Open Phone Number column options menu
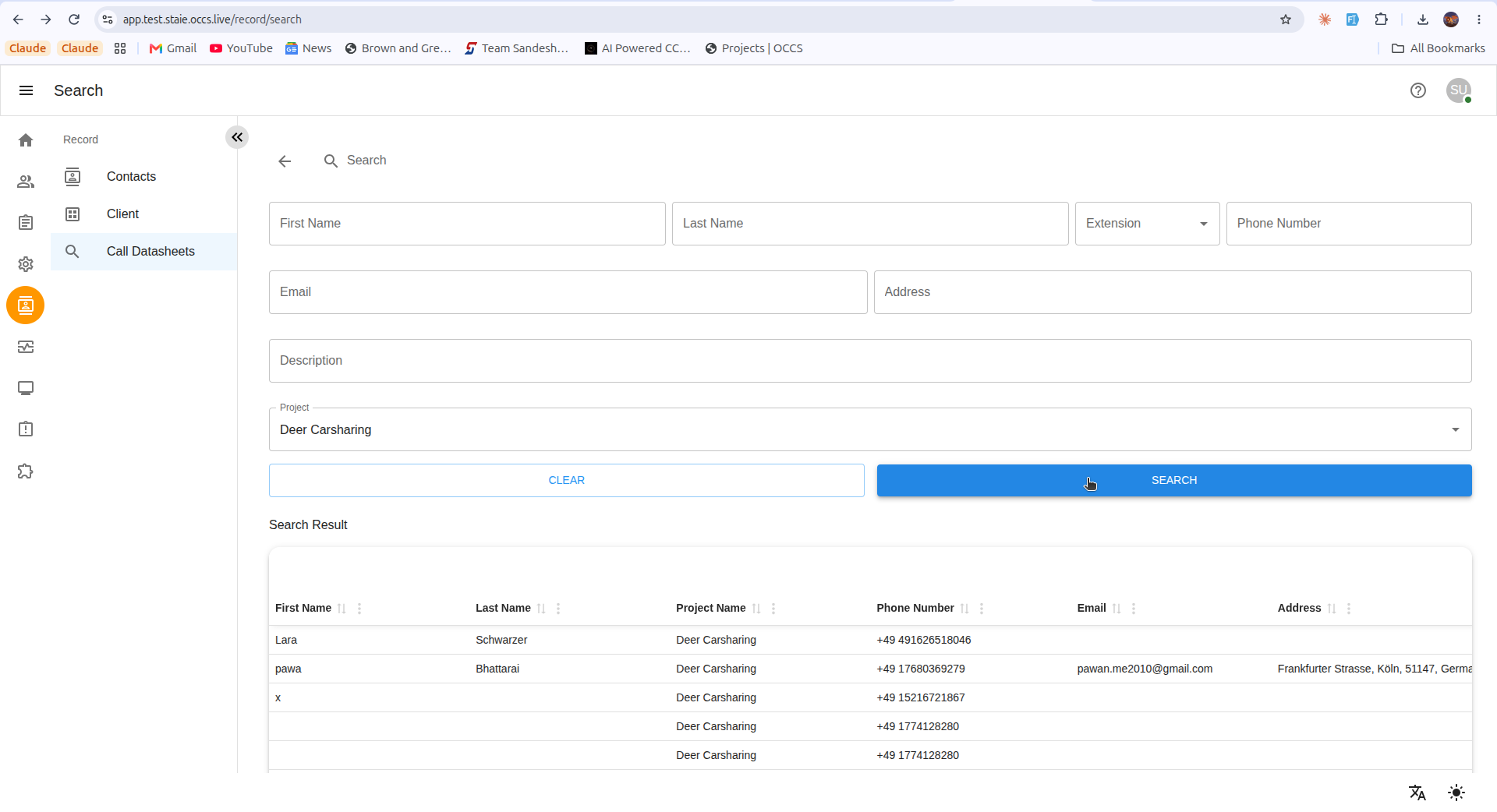Viewport: 1497px width, 812px height. 982,609
